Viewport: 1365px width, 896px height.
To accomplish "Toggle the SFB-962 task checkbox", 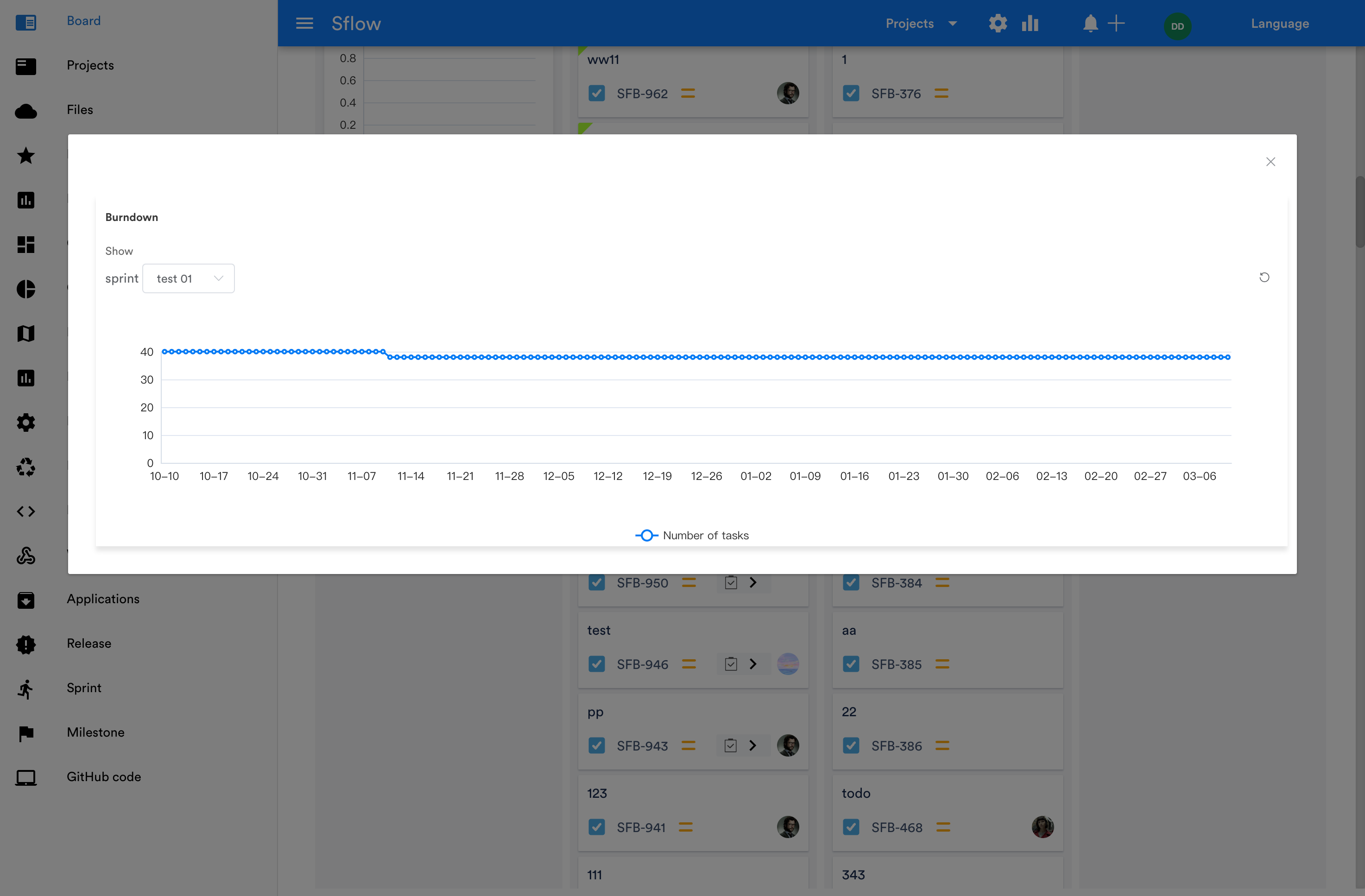I will [x=596, y=92].
